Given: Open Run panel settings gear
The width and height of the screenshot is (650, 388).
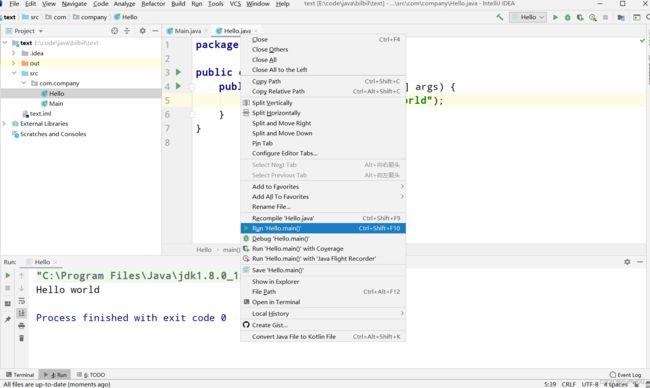Looking at the screenshot, I should (627, 262).
